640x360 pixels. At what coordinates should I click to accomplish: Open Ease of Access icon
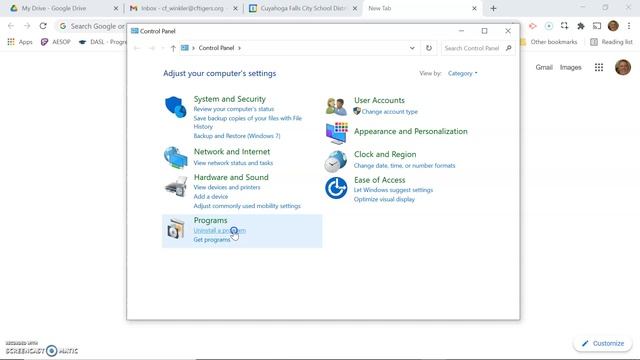coord(336,188)
